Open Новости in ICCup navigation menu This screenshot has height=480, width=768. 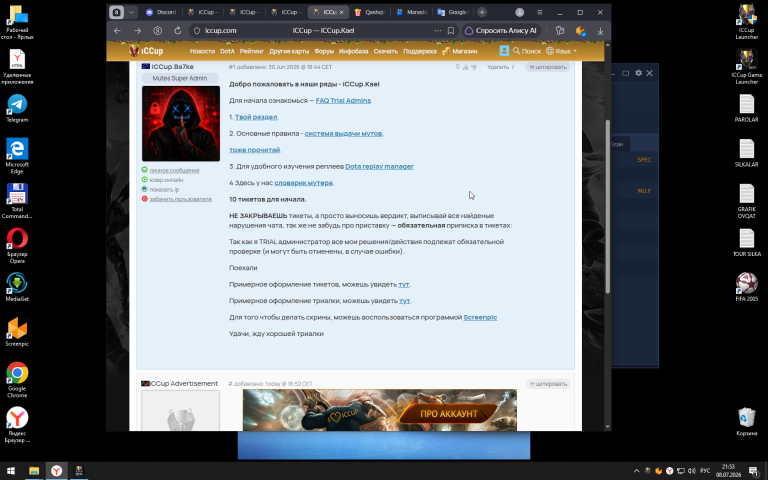click(202, 51)
